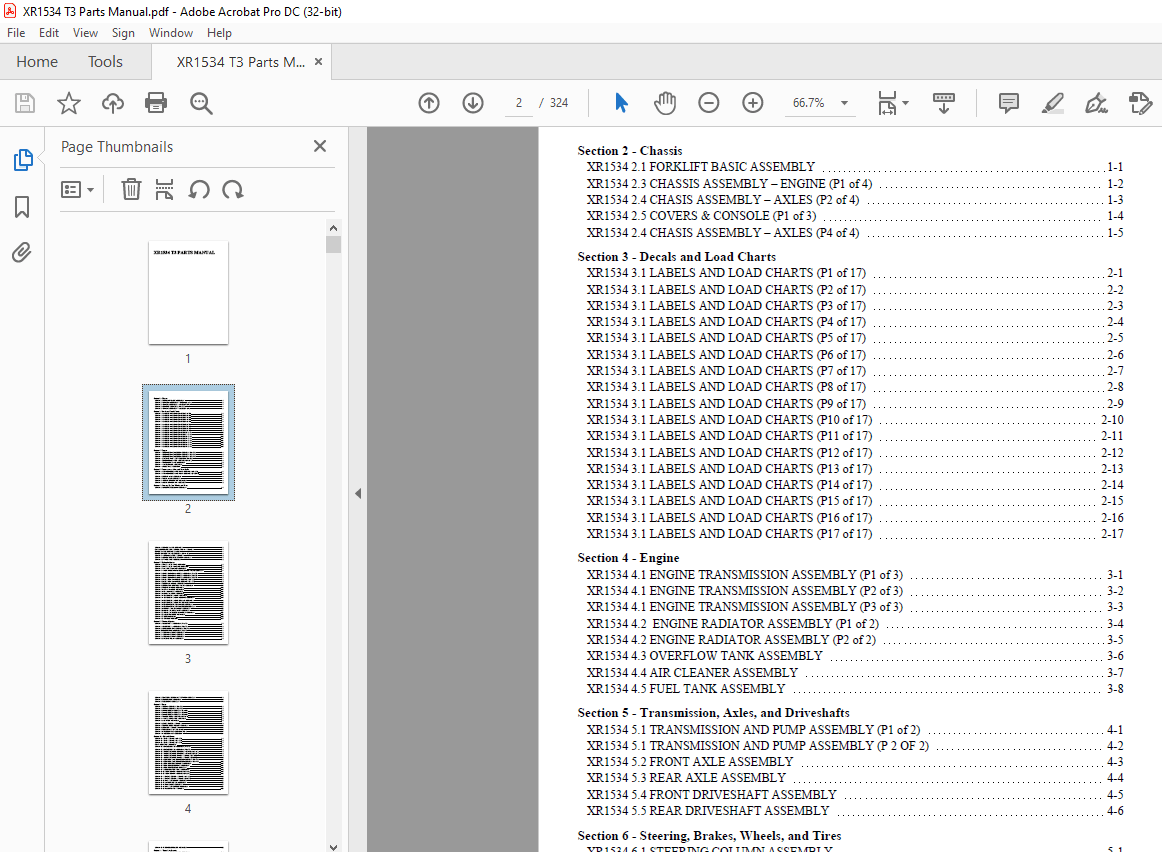Delete selected page thumbnail with trash icon

pos(131,189)
